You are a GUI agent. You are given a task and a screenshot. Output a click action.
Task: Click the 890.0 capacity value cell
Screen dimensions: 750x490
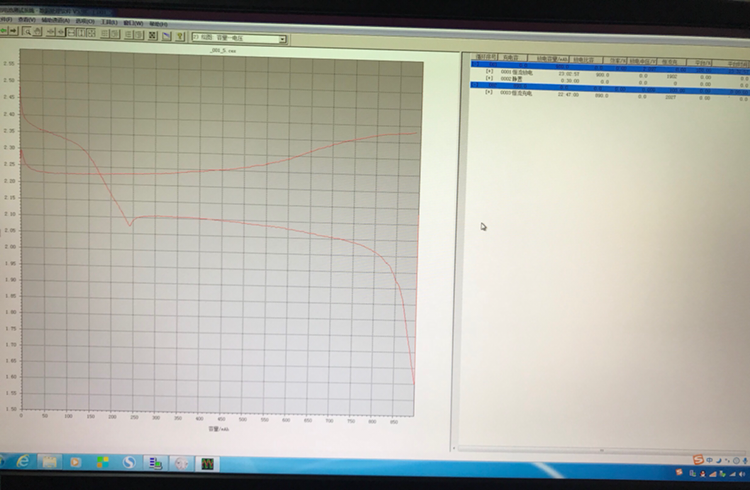(x=601, y=96)
